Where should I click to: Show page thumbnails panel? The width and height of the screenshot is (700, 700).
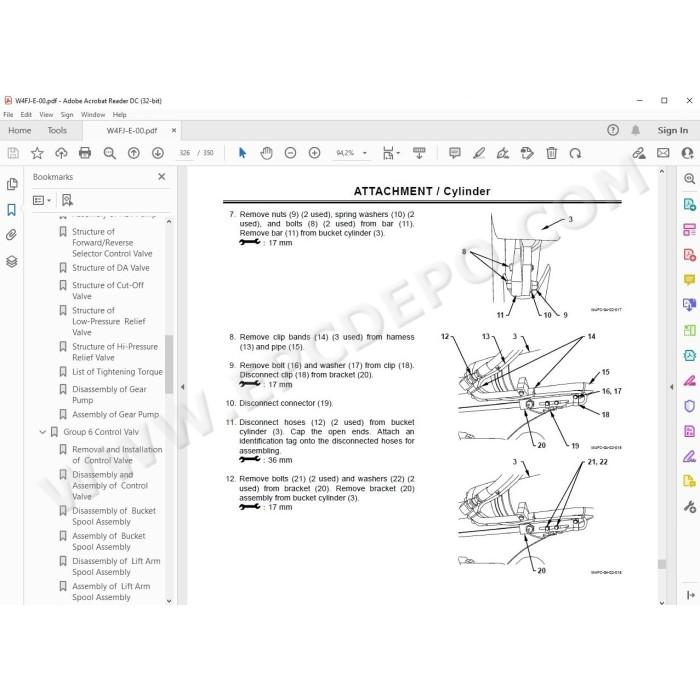click(x=12, y=184)
